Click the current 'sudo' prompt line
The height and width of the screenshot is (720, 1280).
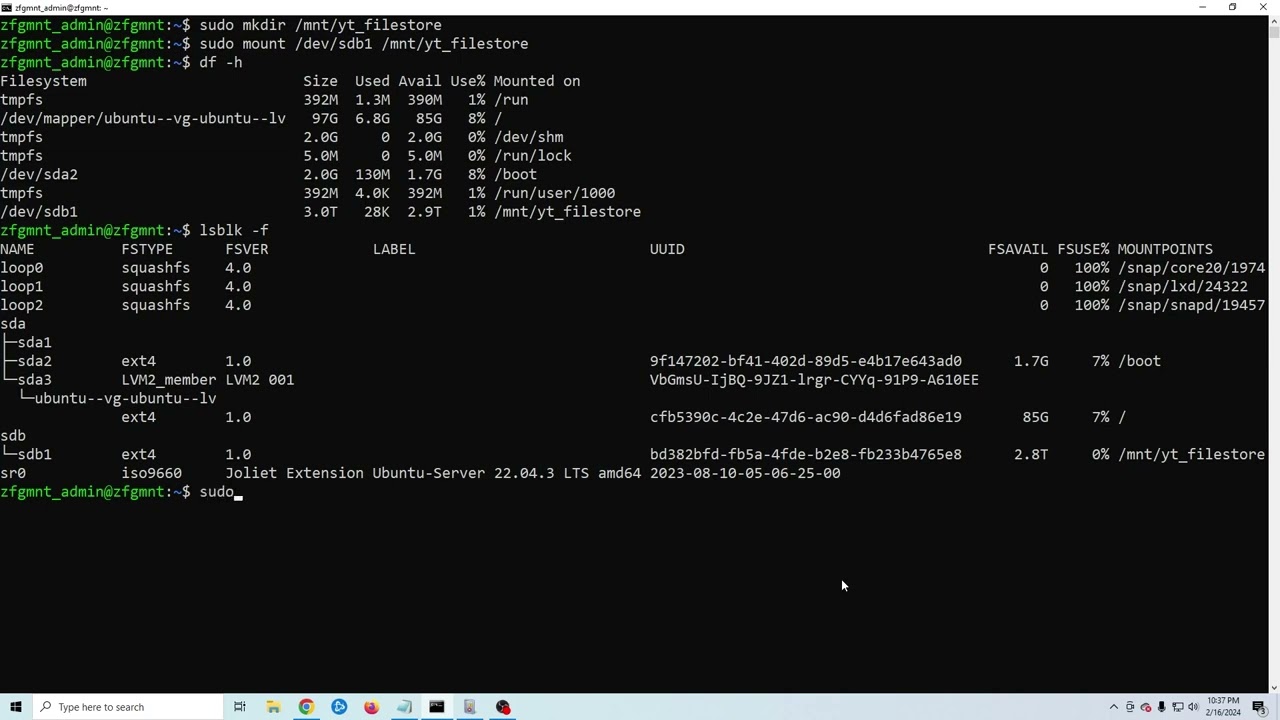[x=121, y=492]
